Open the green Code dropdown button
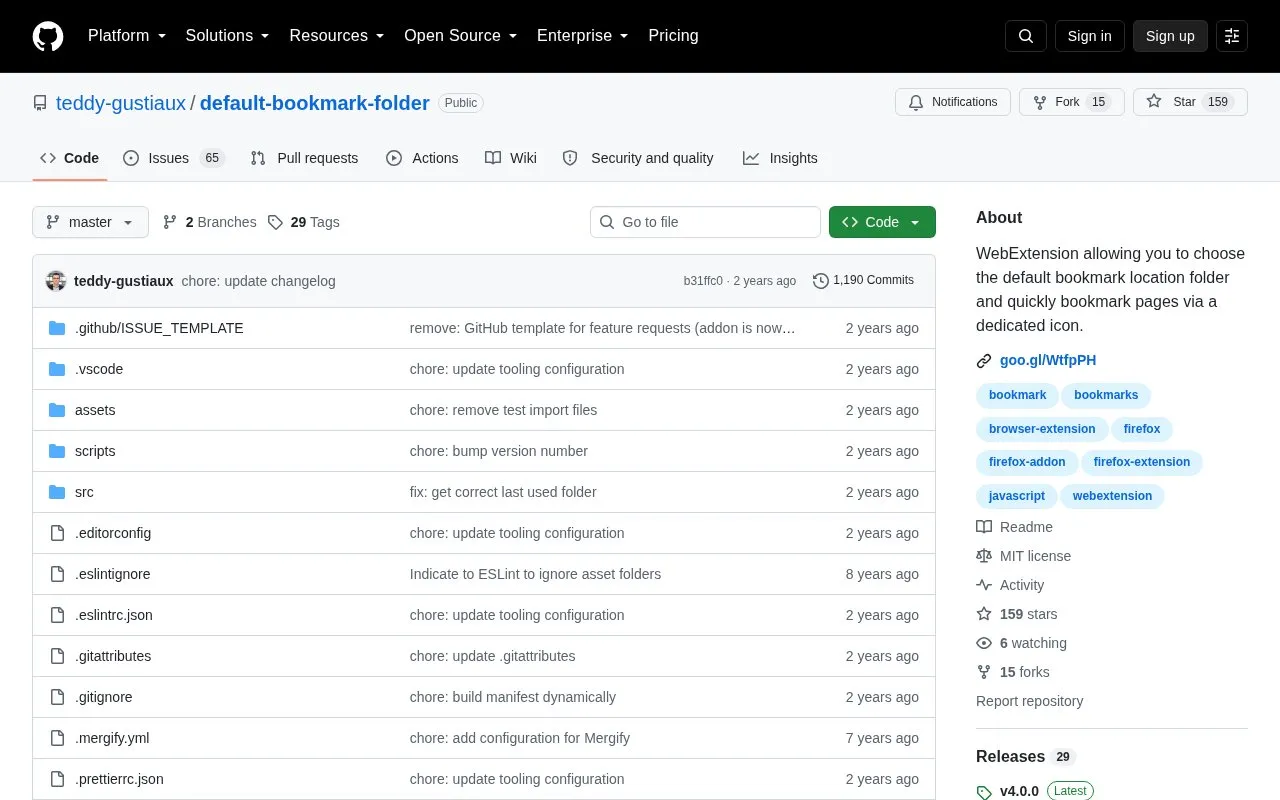This screenshot has height=800, width=1280. tap(882, 222)
